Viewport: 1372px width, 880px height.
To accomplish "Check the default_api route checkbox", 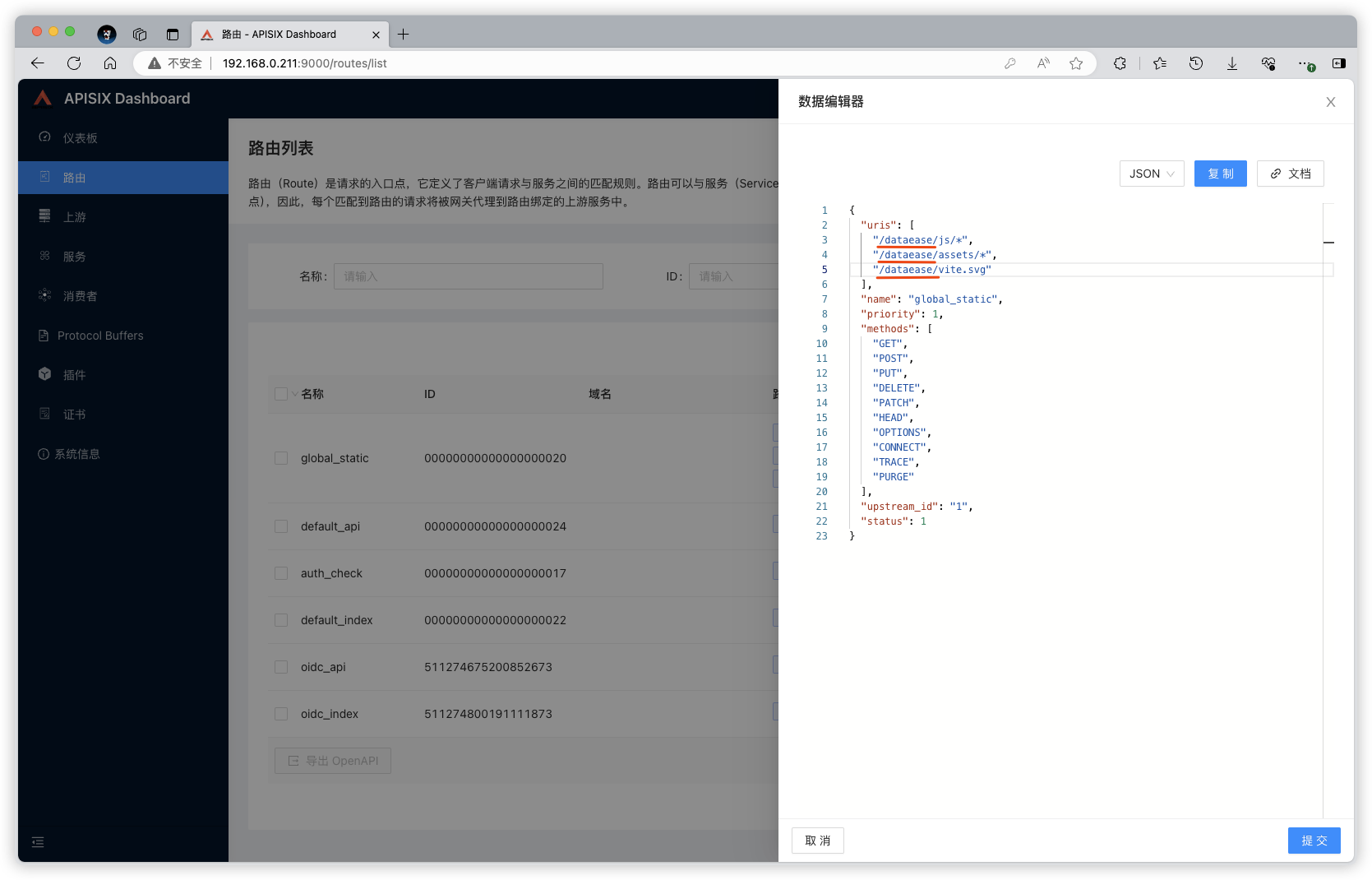I will coord(281,526).
